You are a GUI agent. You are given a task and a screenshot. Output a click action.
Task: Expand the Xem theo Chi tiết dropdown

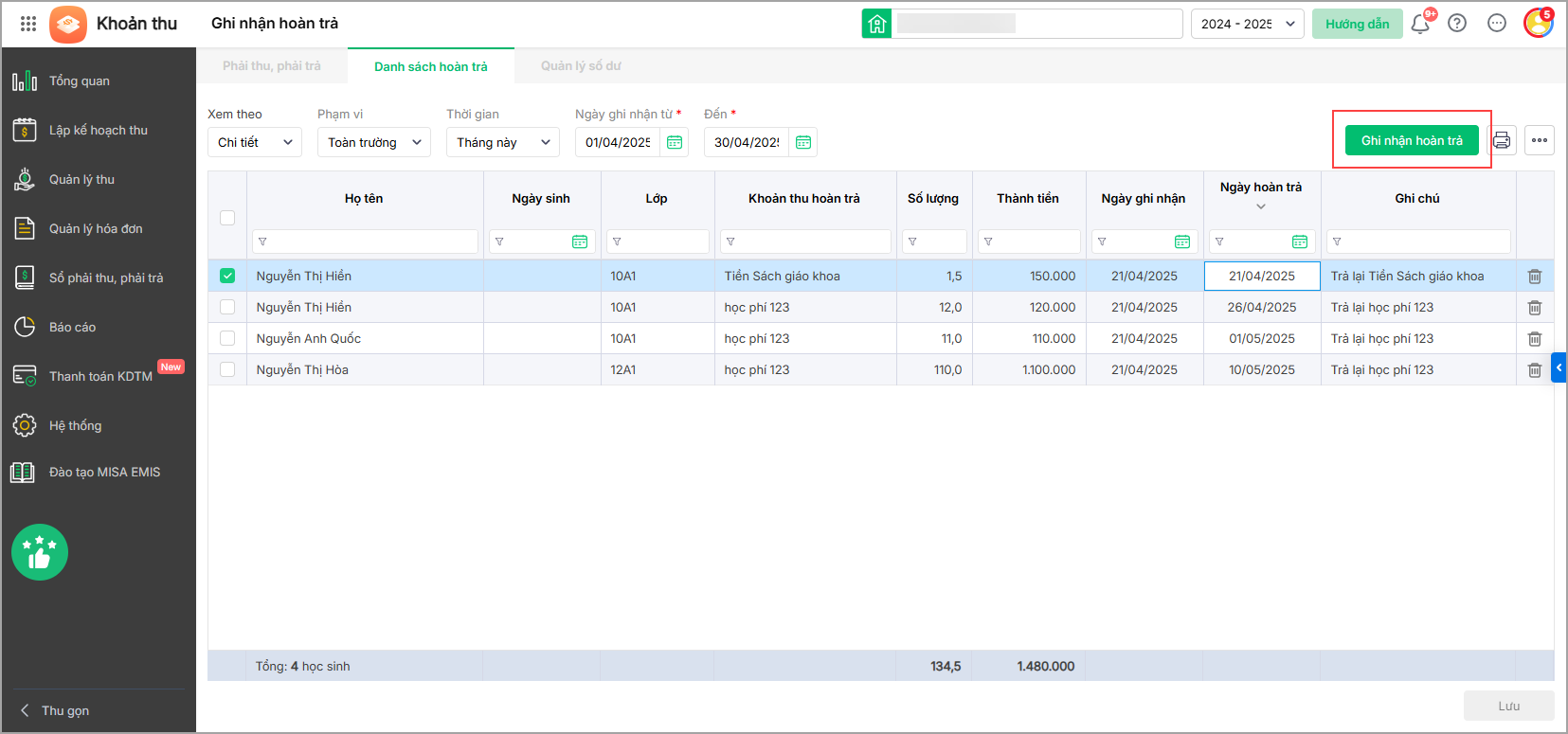point(254,142)
